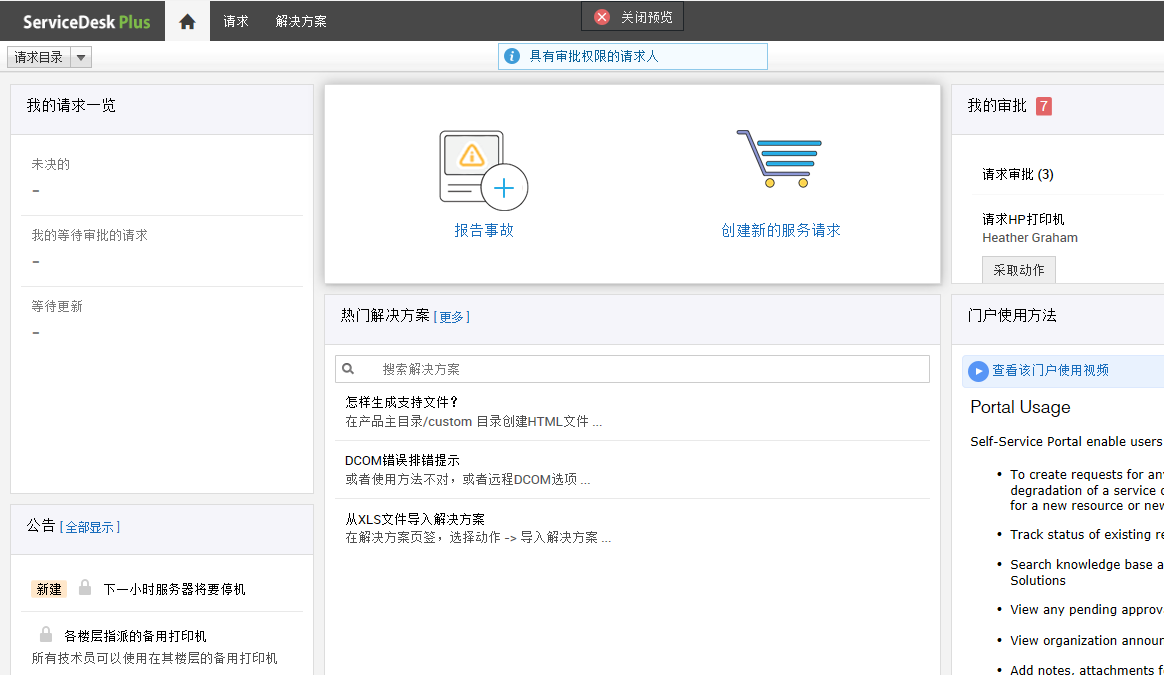Click the 报告事故 link

pyautogui.click(x=484, y=230)
